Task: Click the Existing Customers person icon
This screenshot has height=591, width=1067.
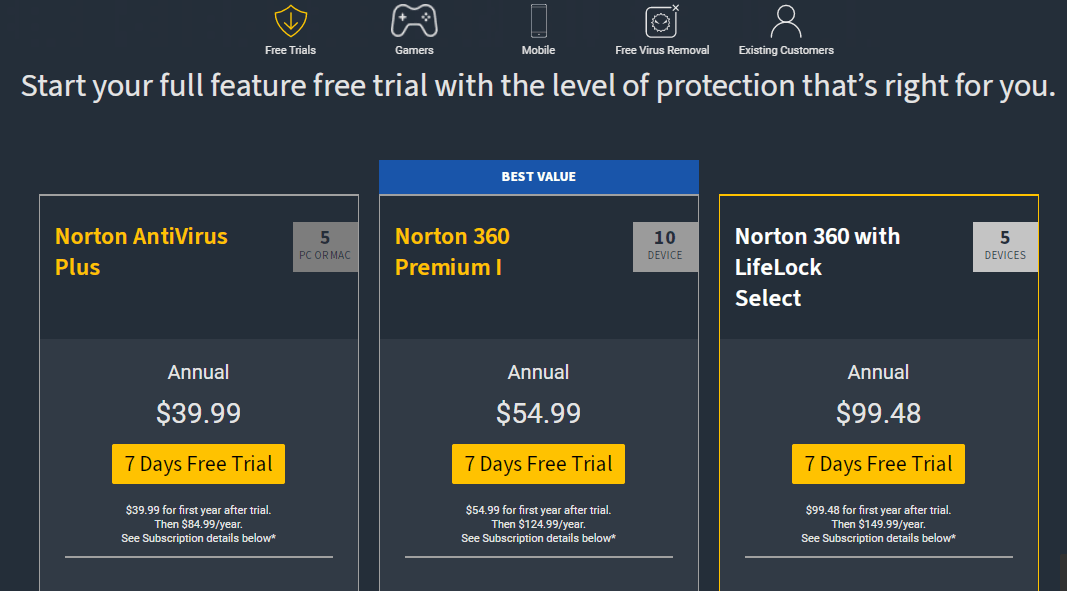Action: (786, 21)
